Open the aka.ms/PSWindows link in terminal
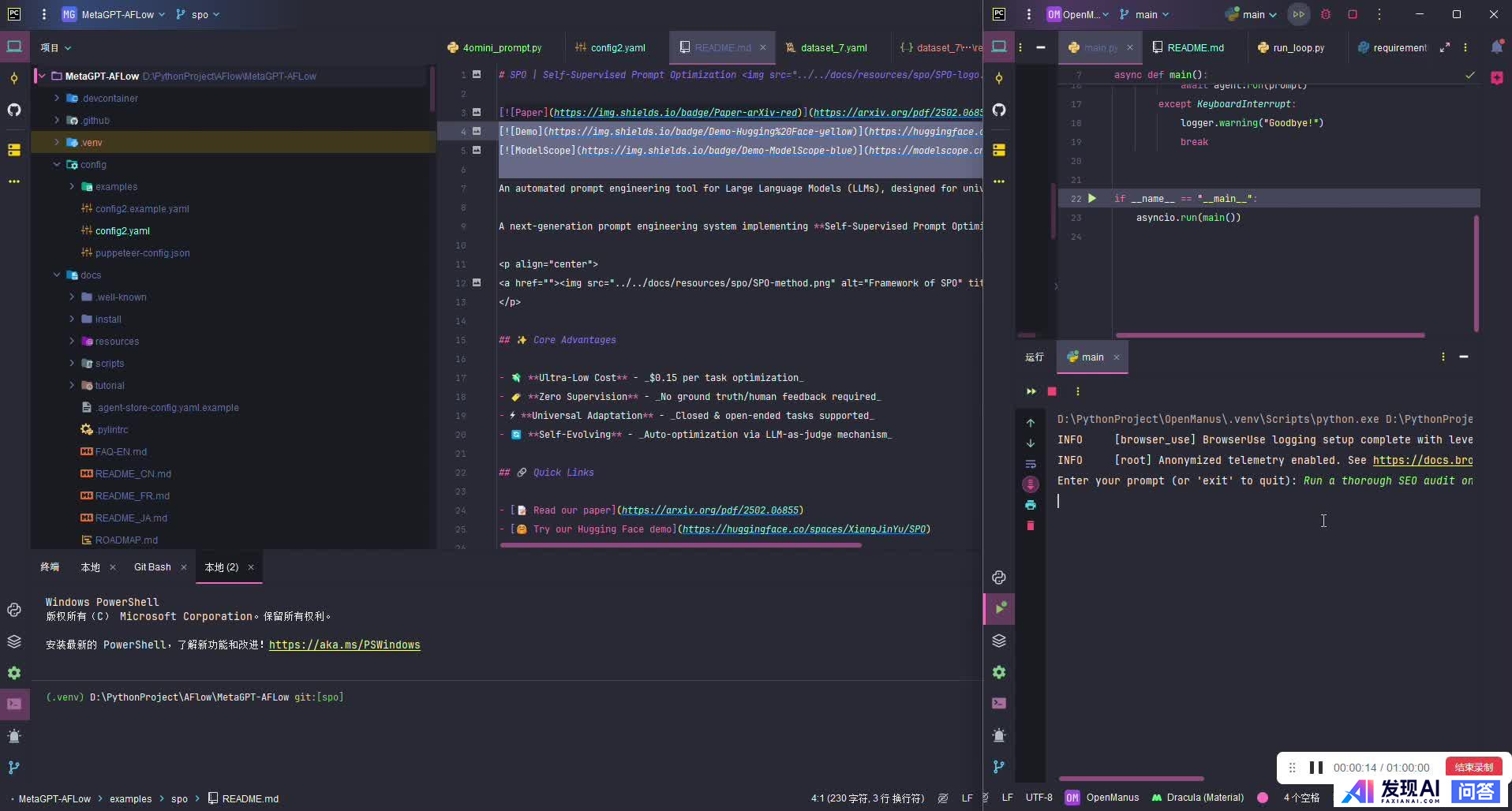This screenshot has width=1512, height=811. point(345,645)
